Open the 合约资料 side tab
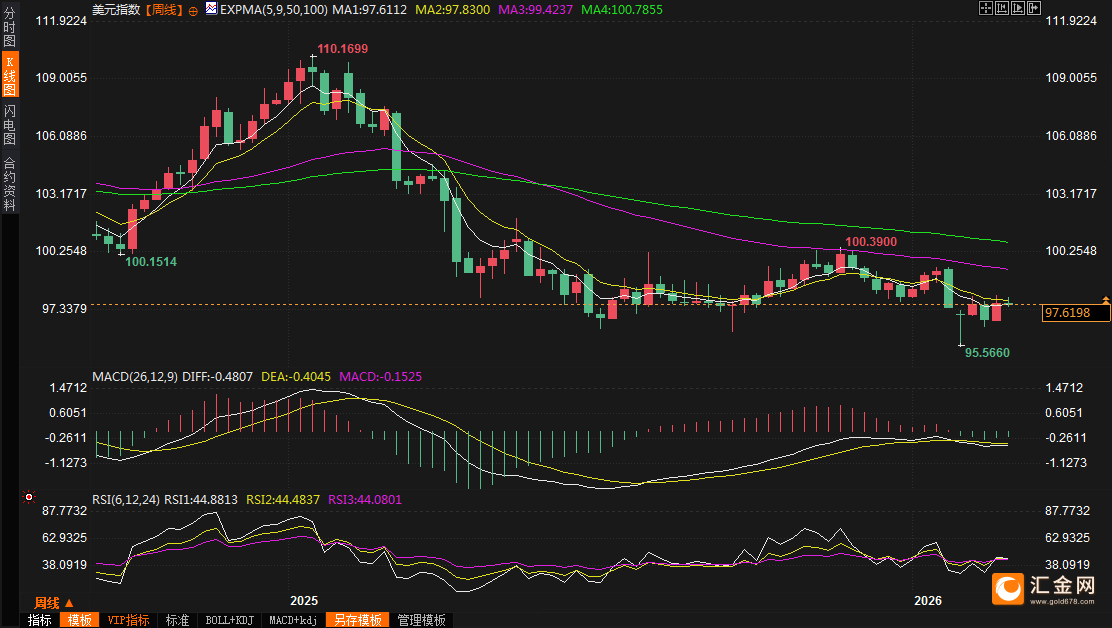The image size is (1112, 628). [9, 183]
